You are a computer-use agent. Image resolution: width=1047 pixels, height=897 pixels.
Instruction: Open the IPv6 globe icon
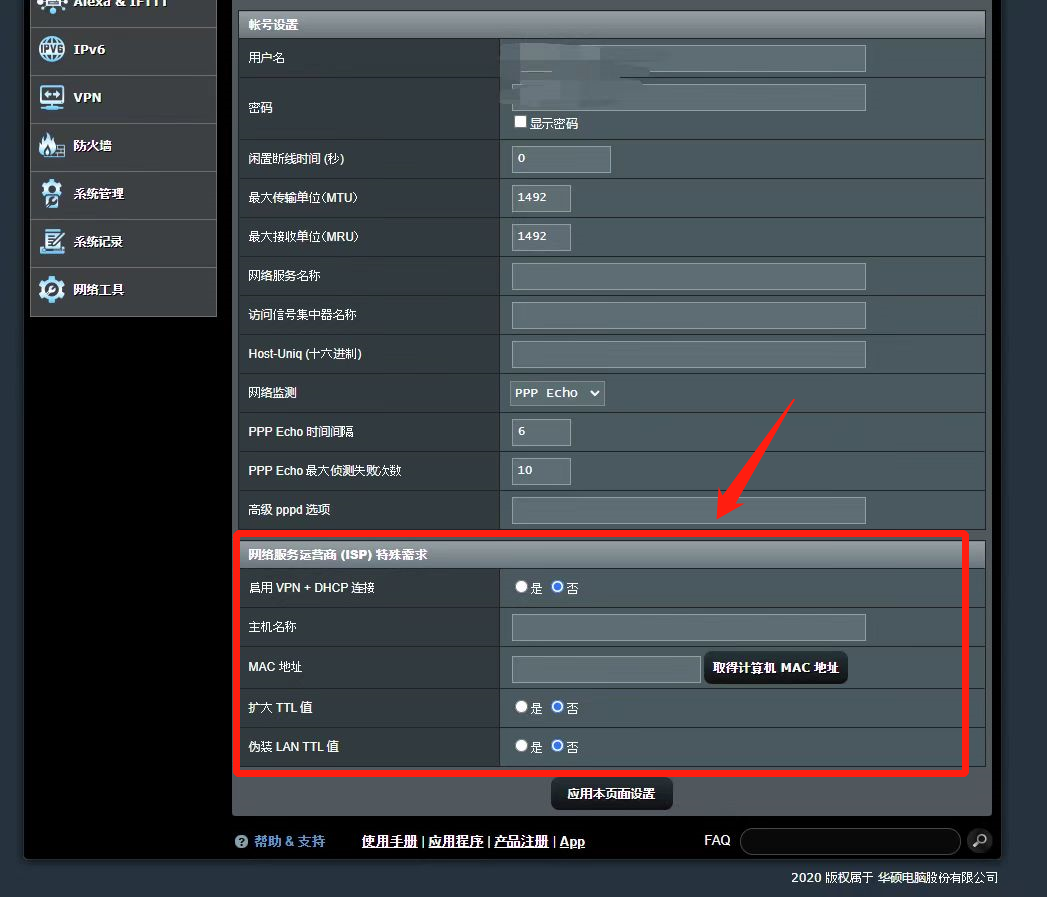51,49
